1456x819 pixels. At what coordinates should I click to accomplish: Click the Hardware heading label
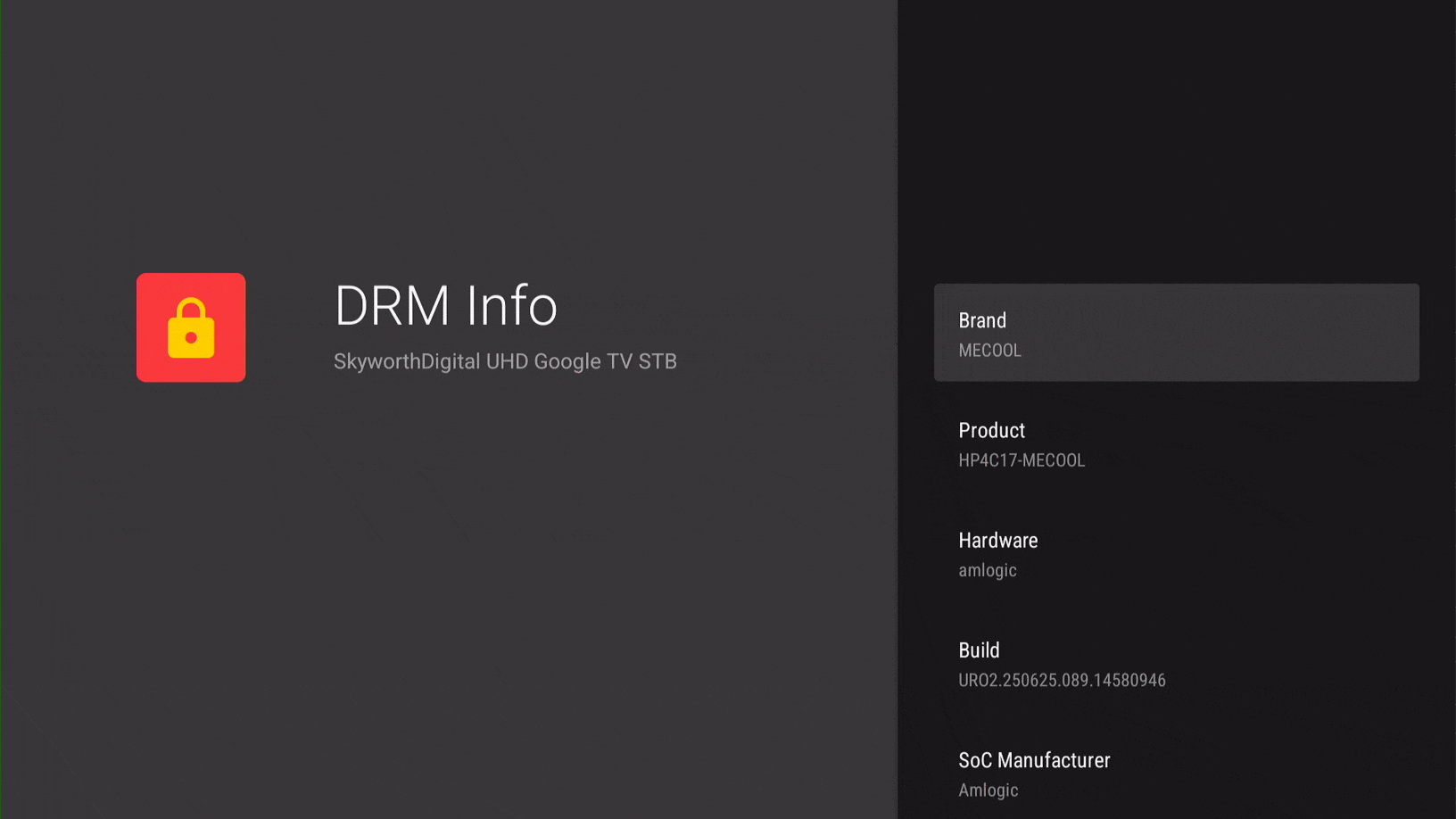997,541
